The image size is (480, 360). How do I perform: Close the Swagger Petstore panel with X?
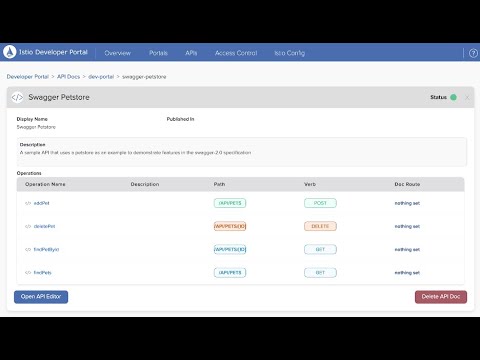click(x=467, y=97)
